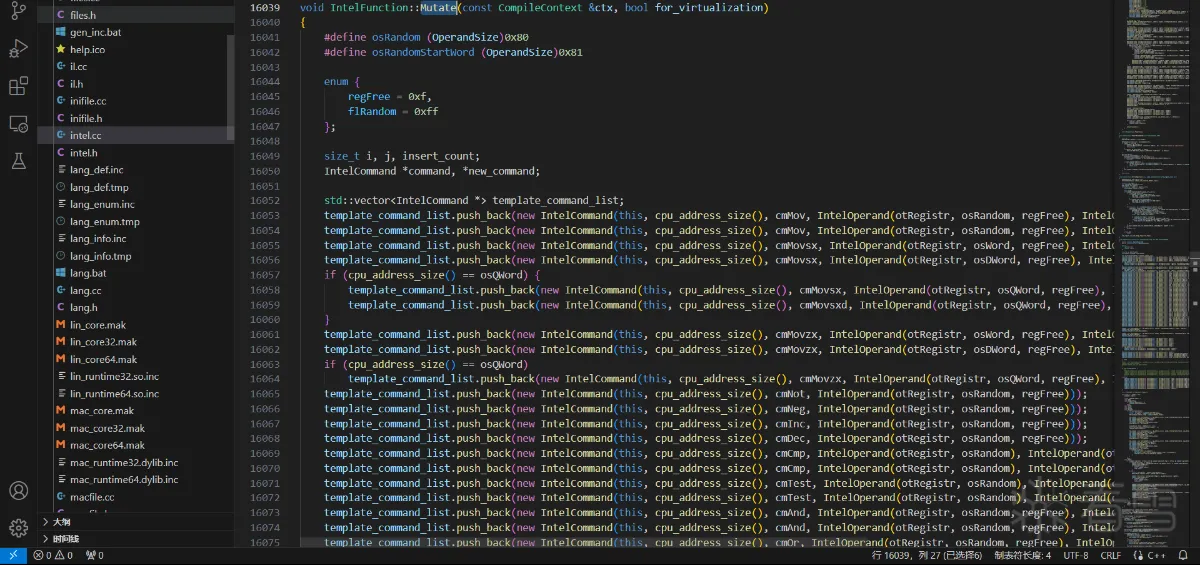Image resolution: width=1200 pixels, height=565 pixels.
Task: Click size_t declaration on line 16049
Action: pos(402,156)
